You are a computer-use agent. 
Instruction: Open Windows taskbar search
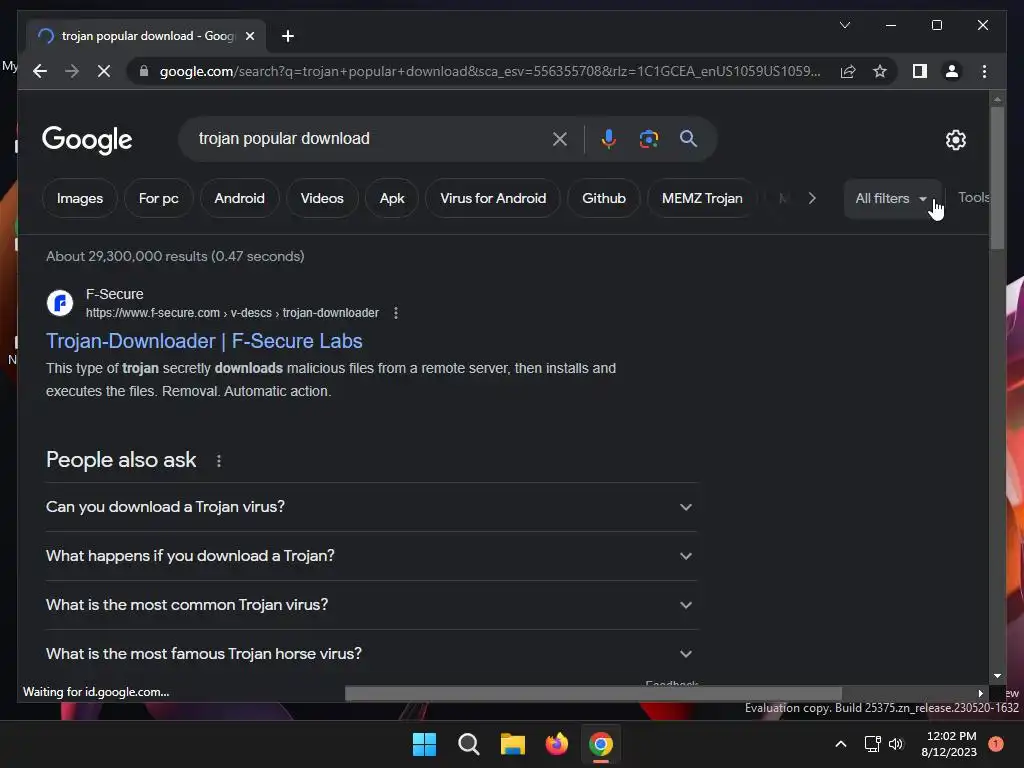pos(468,744)
